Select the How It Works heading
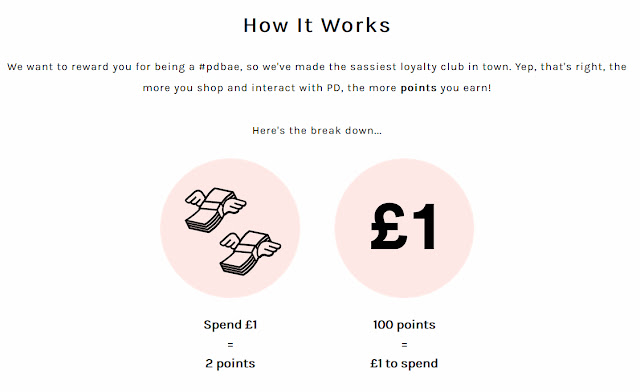The width and height of the screenshot is (640, 392). pyautogui.click(x=317, y=25)
